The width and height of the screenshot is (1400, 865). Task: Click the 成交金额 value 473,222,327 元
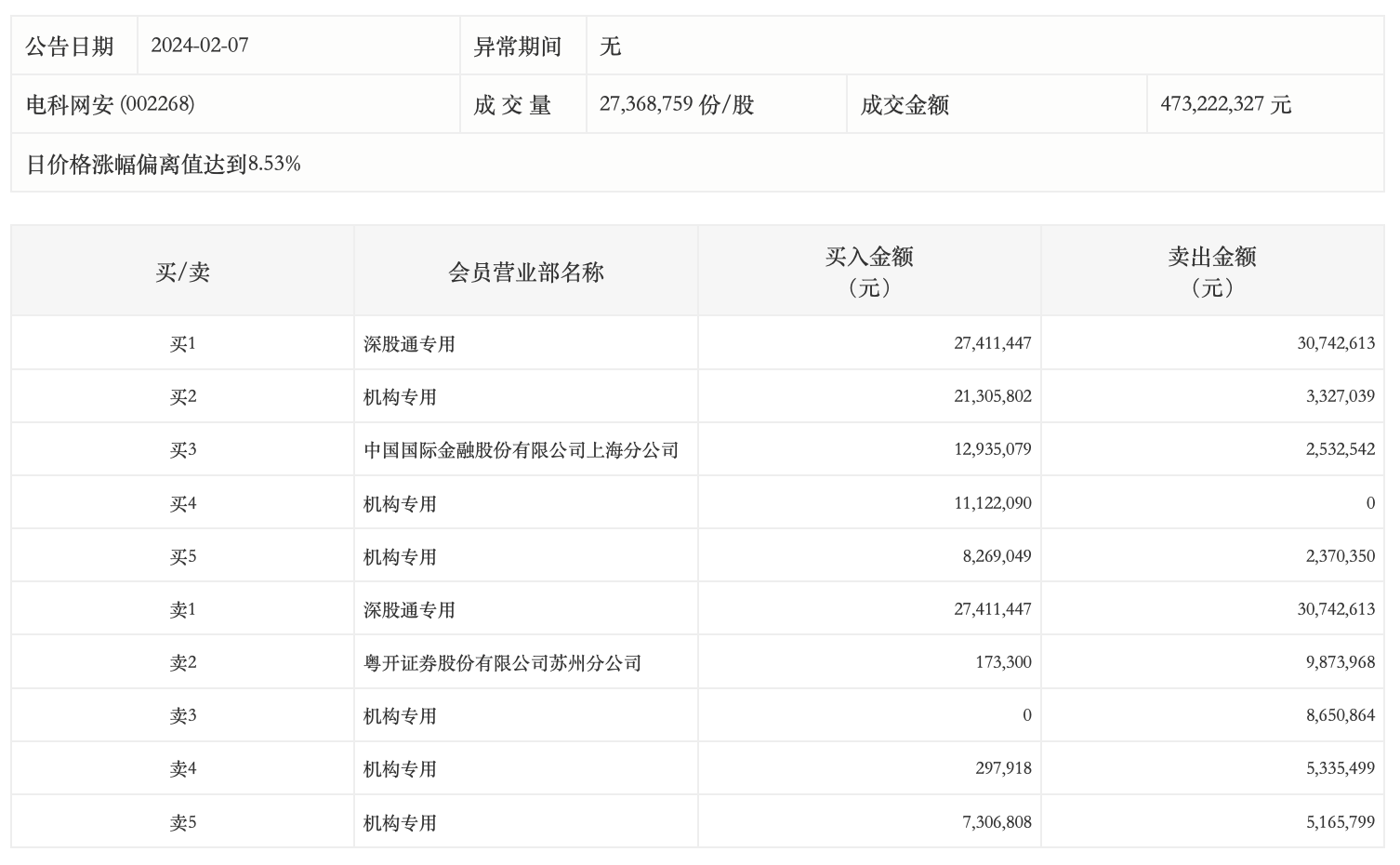click(x=1224, y=104)
